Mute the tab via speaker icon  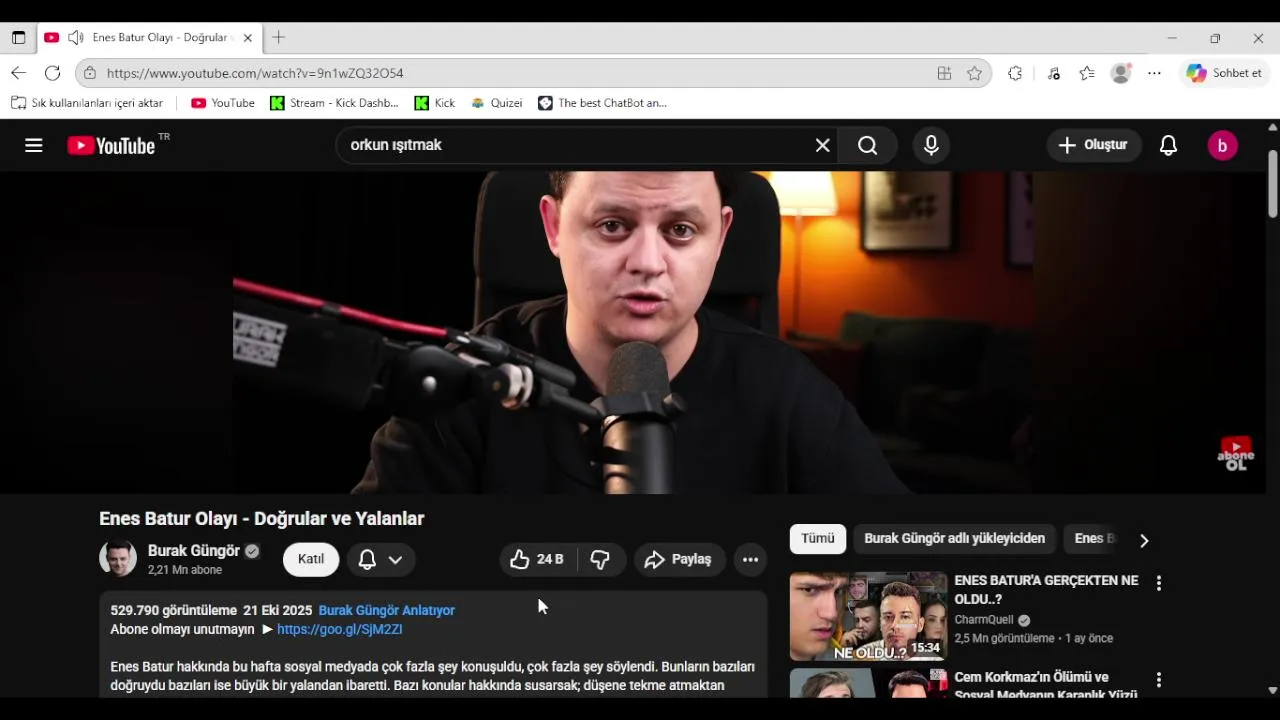click(75, 38)
